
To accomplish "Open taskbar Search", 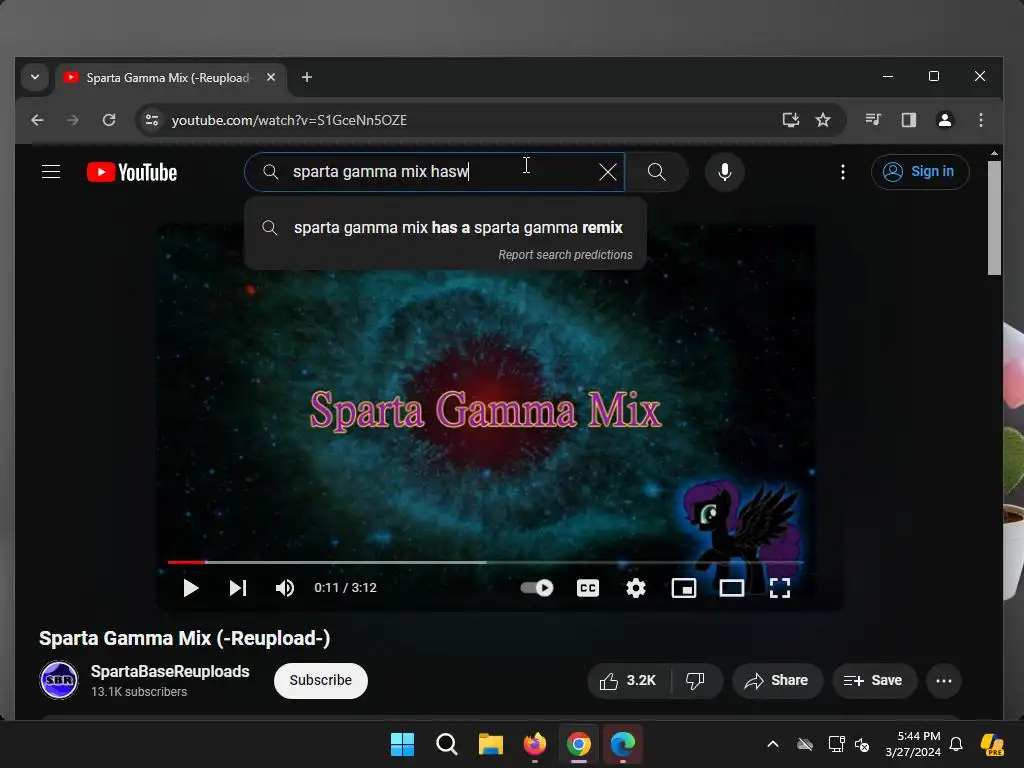I will [447, 744].
